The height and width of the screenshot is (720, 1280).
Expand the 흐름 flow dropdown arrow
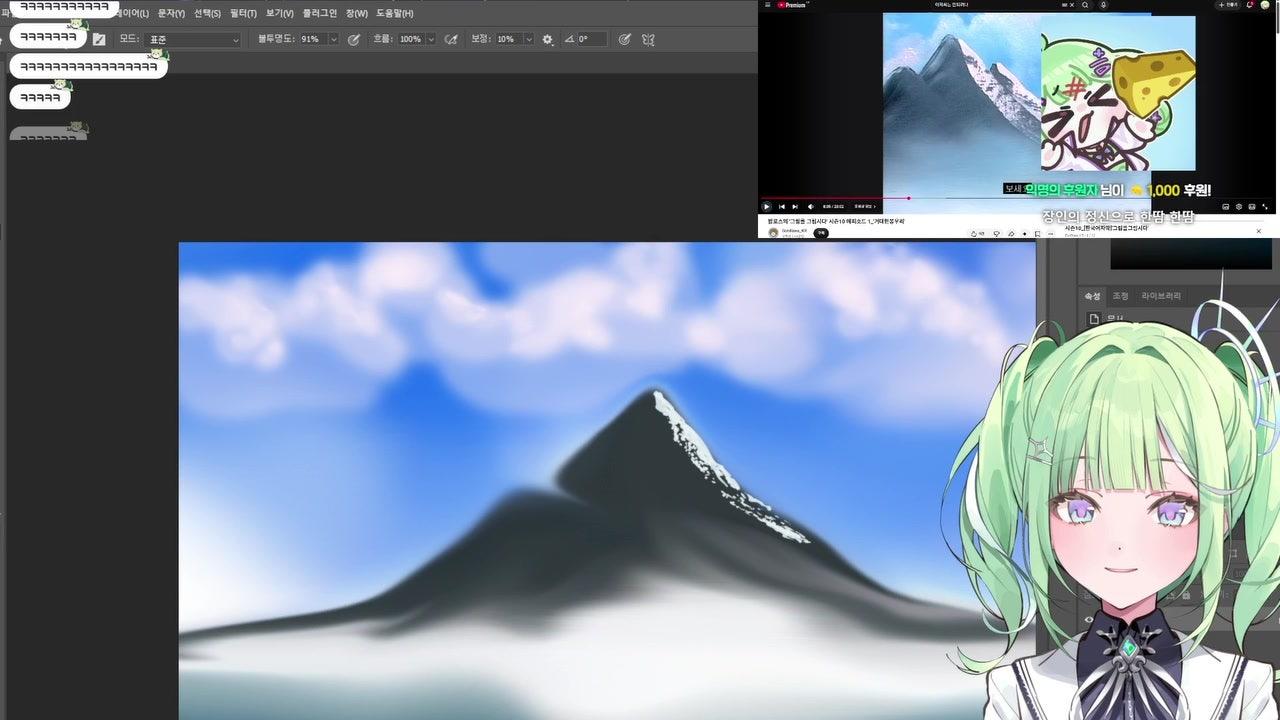click(x=431, y=39)
